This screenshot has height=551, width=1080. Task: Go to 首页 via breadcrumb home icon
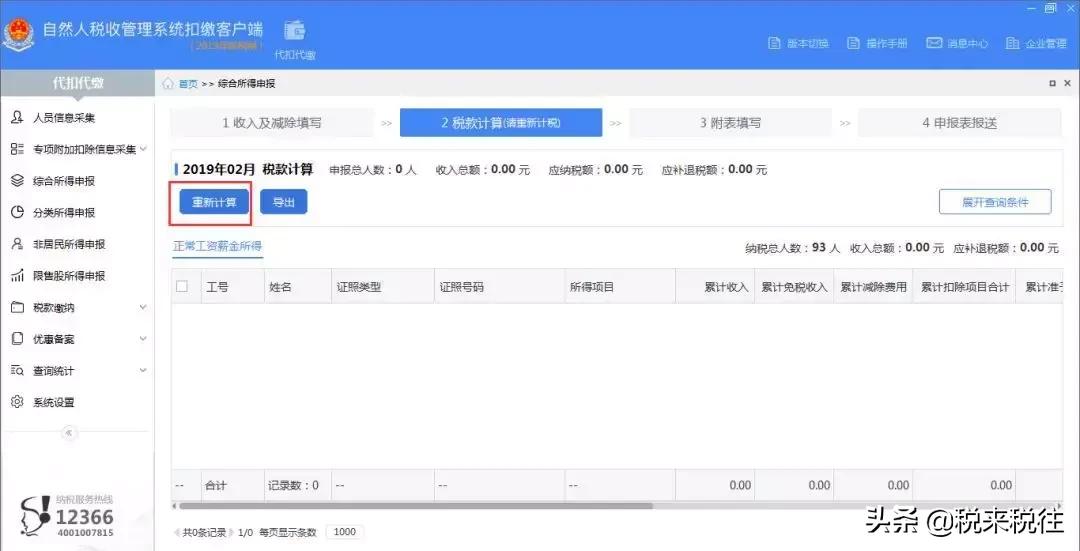168,84
